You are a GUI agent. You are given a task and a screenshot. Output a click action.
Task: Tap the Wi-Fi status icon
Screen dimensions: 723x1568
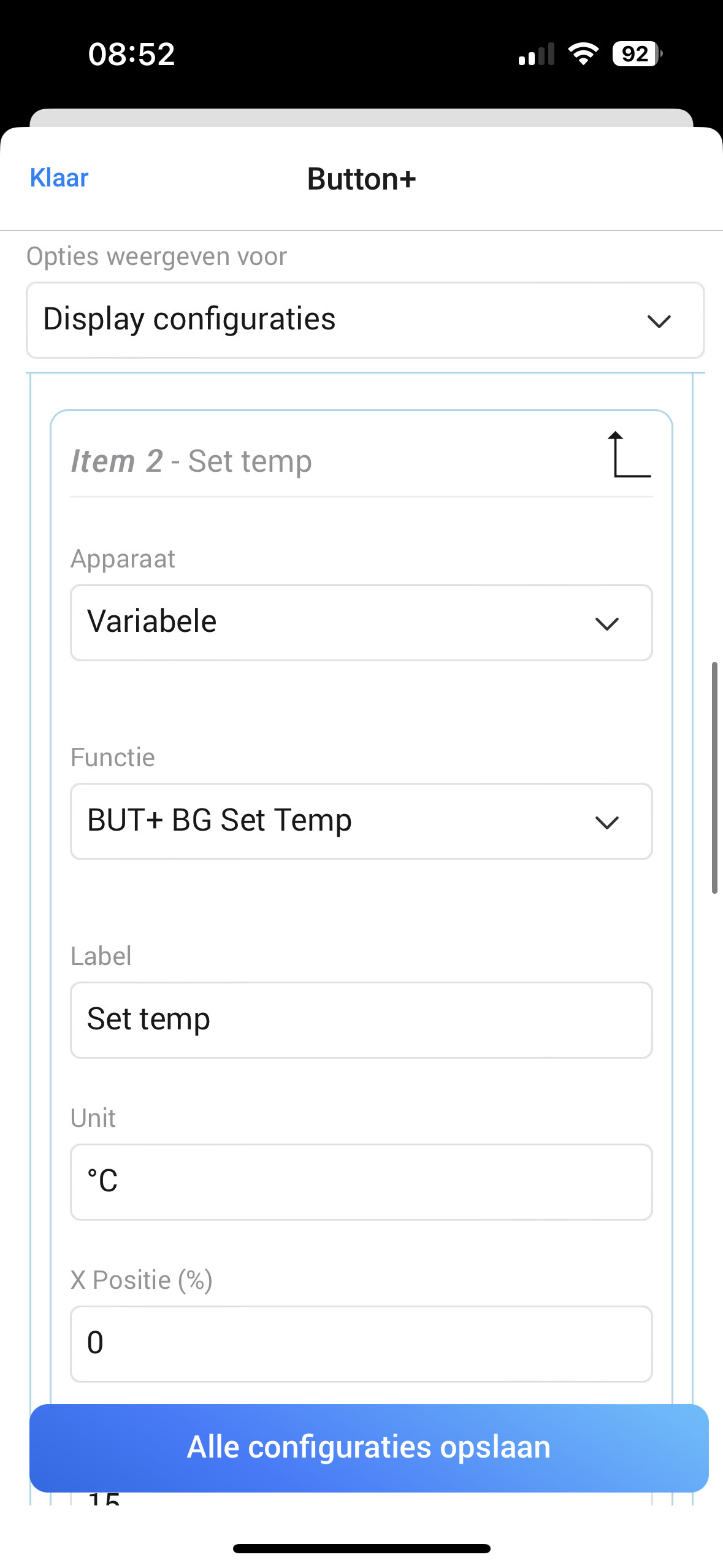(x=583, y=54)
